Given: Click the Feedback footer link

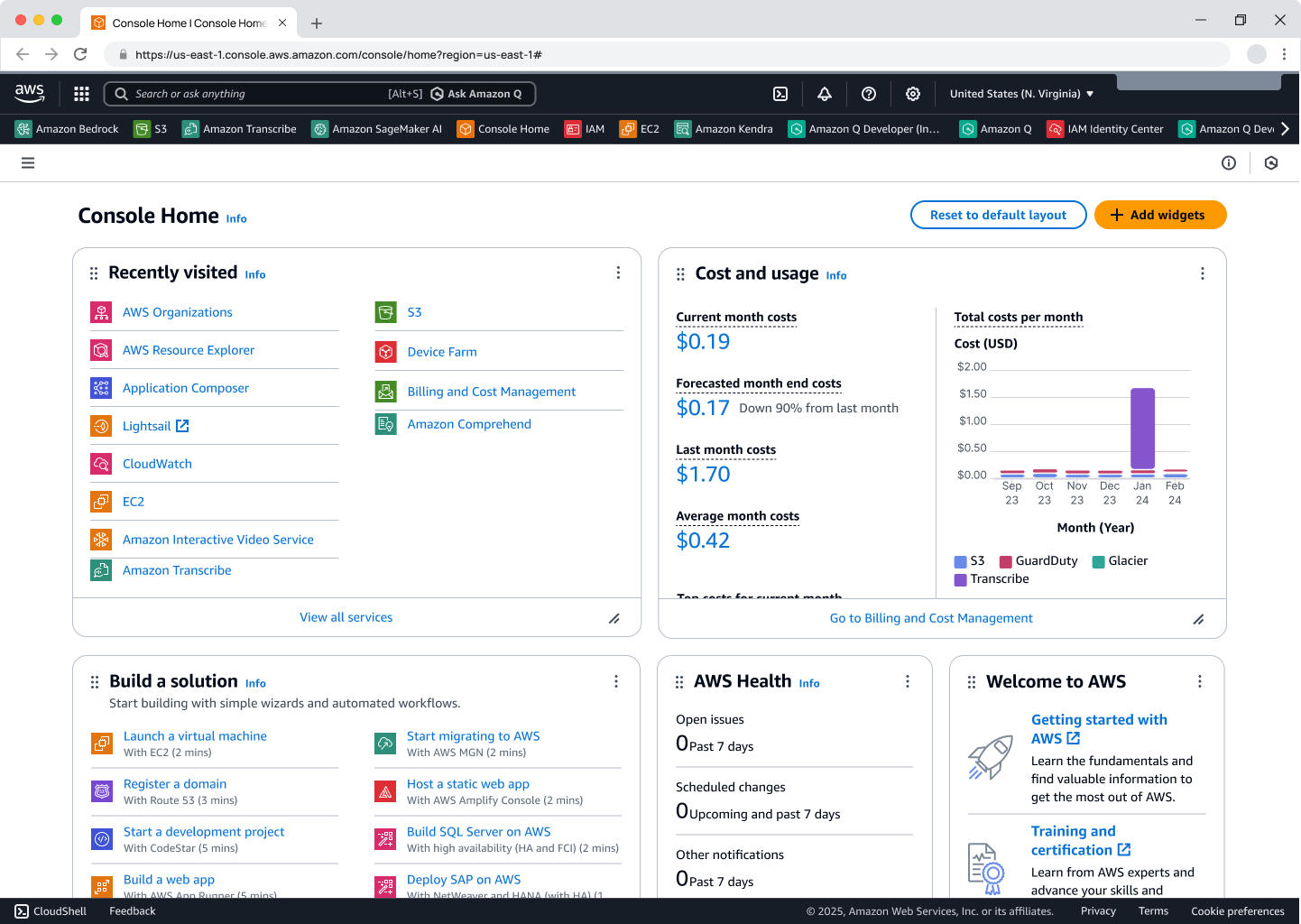Looking at the screenshot, I should coord(133,911).
